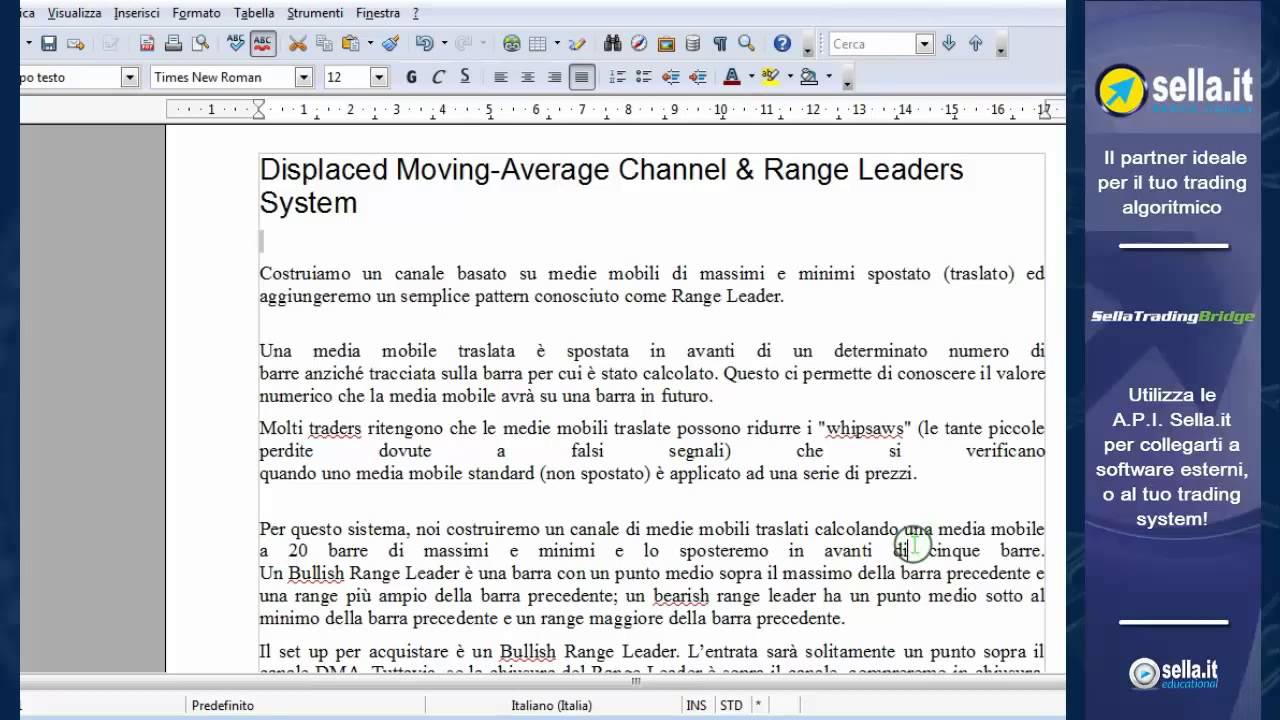
Task: Run Spelling and Grammar check icon
Action: pyautogui.click(x=236, y=43)
